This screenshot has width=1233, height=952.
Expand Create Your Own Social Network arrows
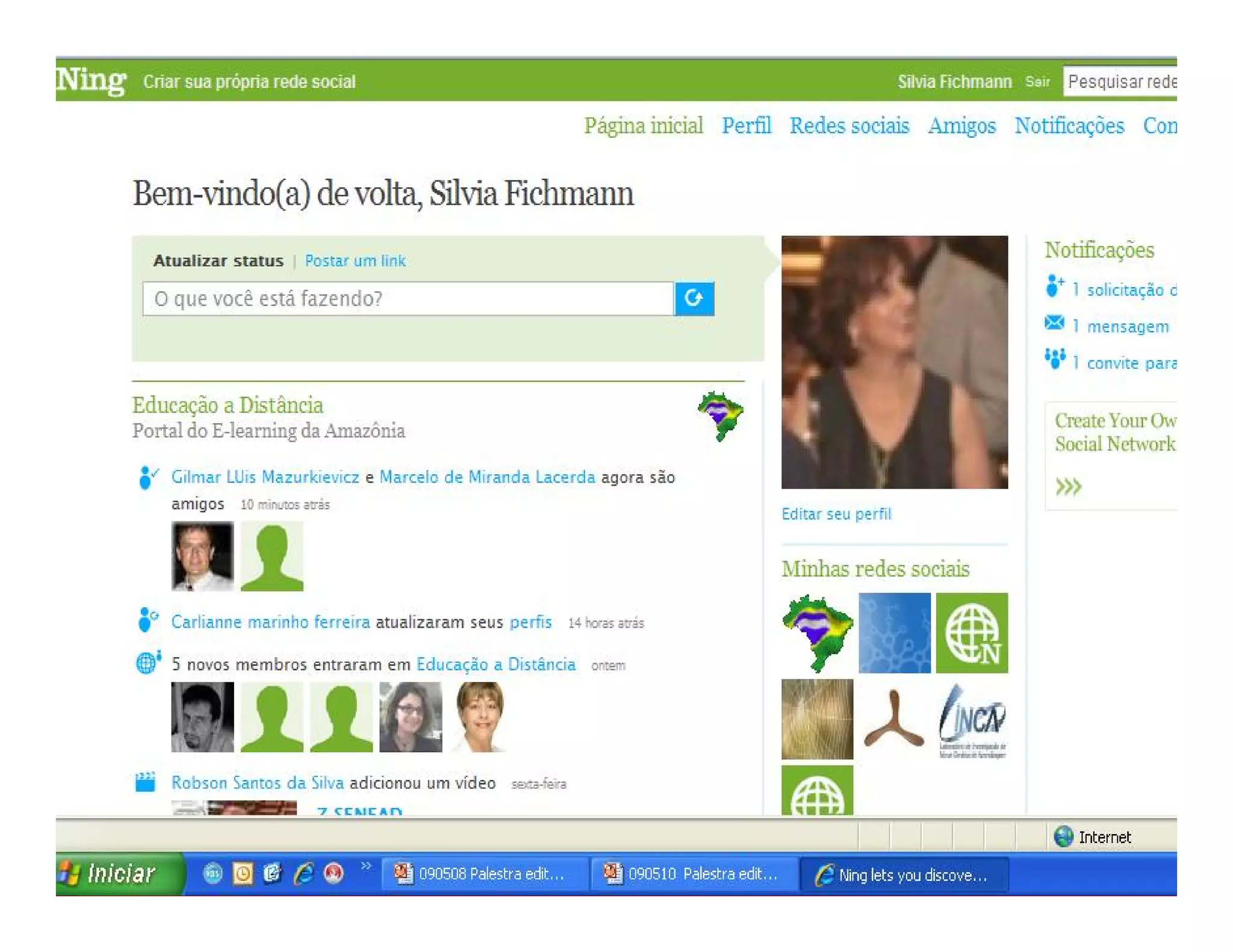[1068, 486]
